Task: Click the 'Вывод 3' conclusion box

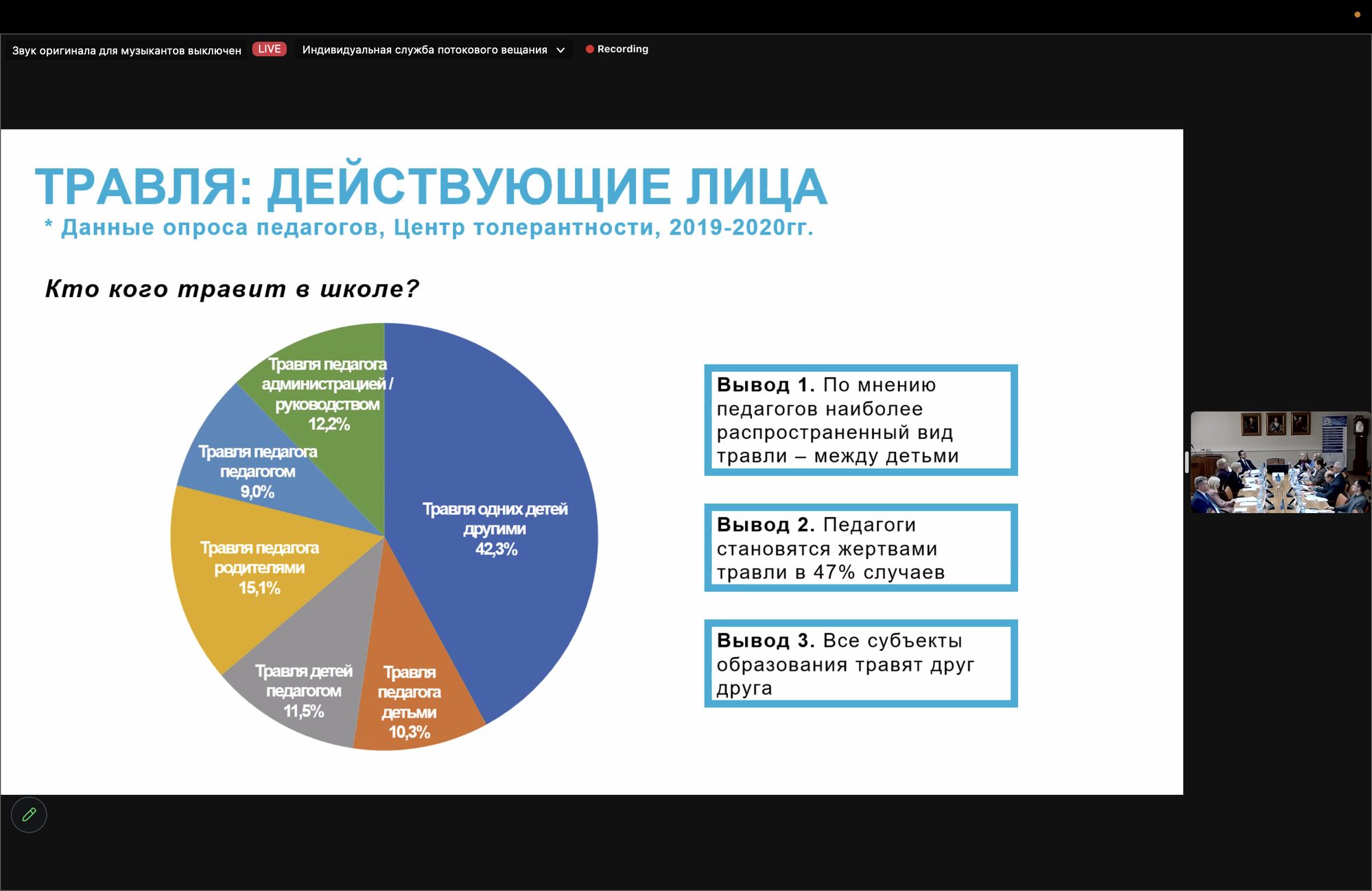Action: [x=860, y=663]
